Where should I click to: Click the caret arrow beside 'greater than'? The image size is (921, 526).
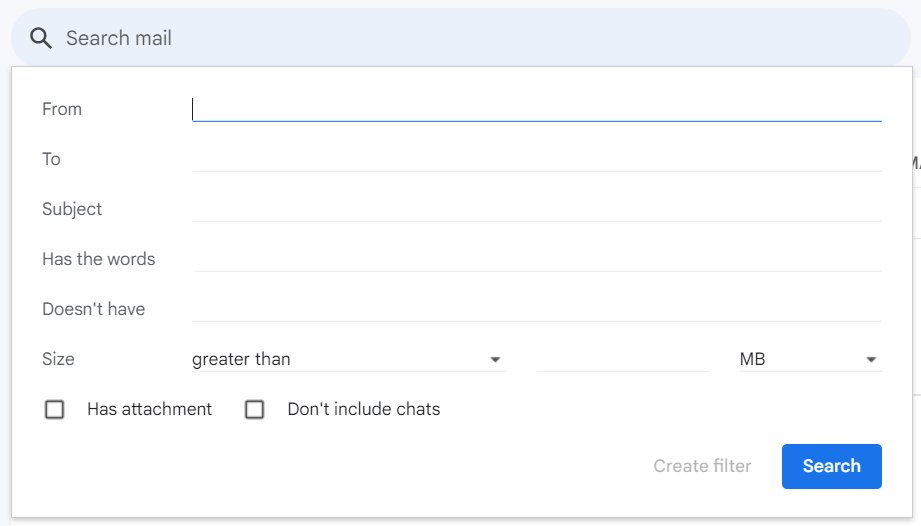point(495,360)
